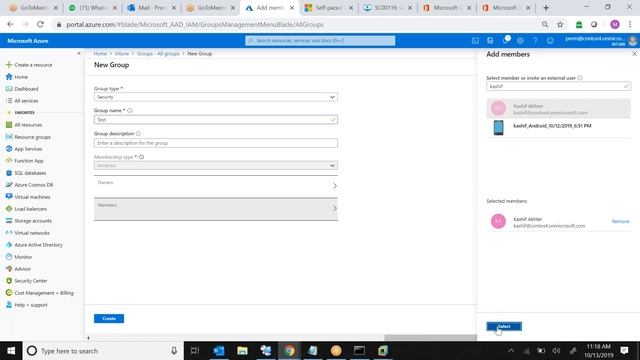Switch to the first GoToMeeting tab
This screenshot has height=360, width=640.
[33, 8]
